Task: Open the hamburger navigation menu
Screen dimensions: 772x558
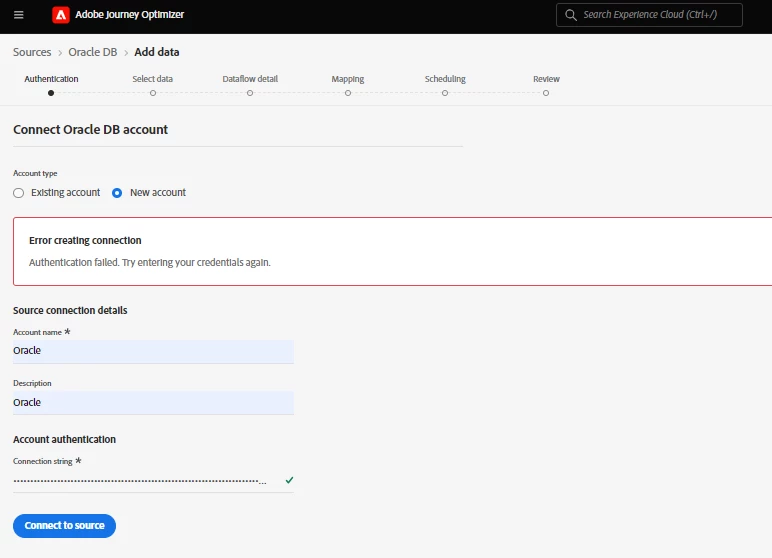Action: pos(19,15)
